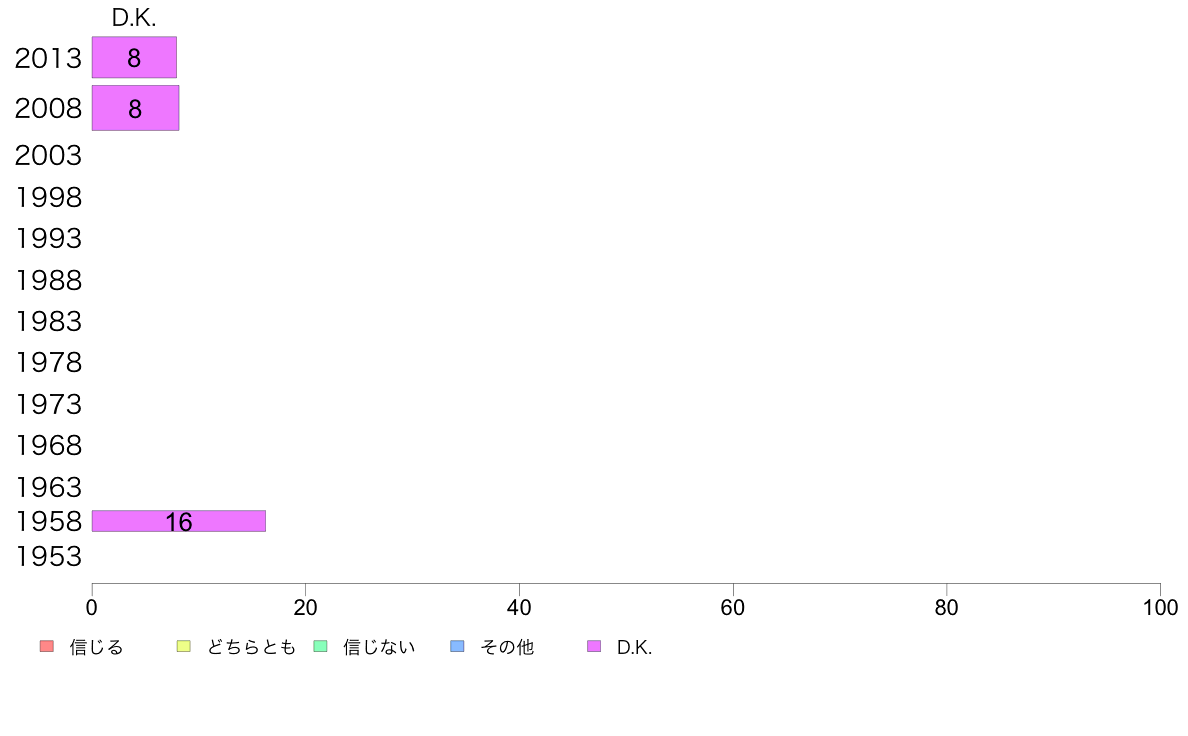Click the yellow どちらとも legend swatch
The width and height of the screenshot is (1188, 736).
point(183,646)
